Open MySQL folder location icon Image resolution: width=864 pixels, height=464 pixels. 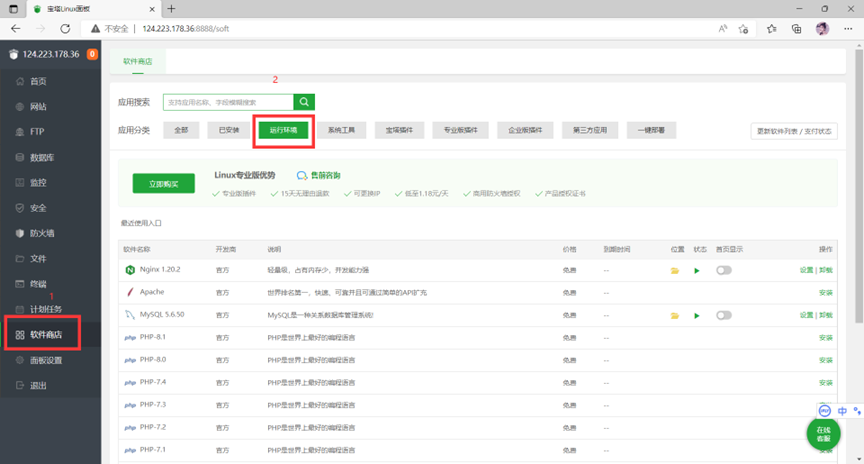674,316
